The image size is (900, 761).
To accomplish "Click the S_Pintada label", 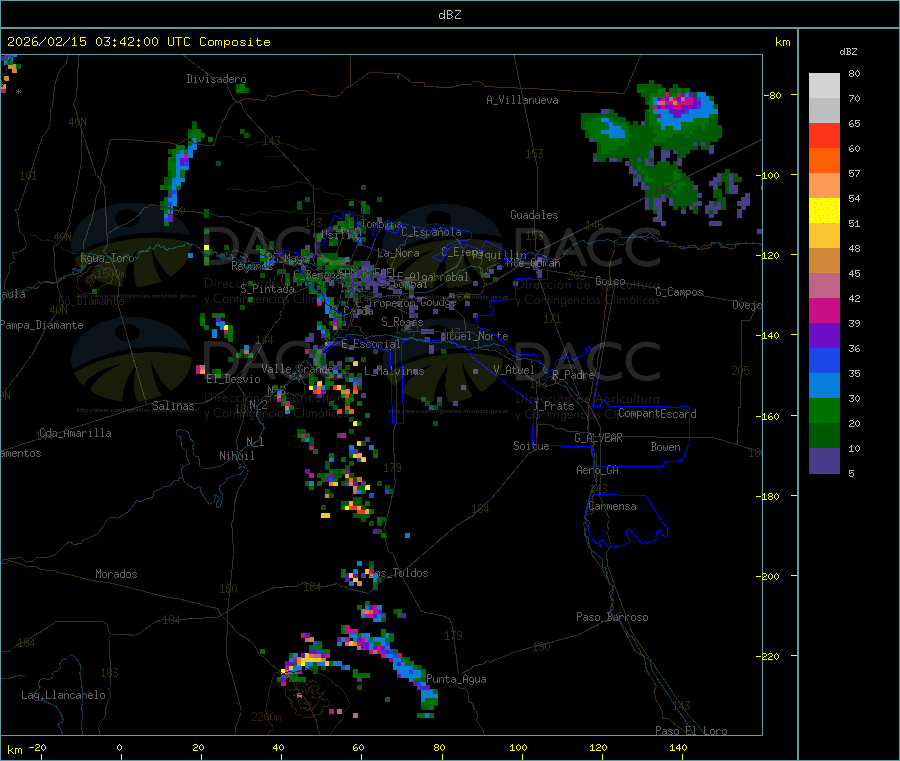I will [x=267, y=289].
